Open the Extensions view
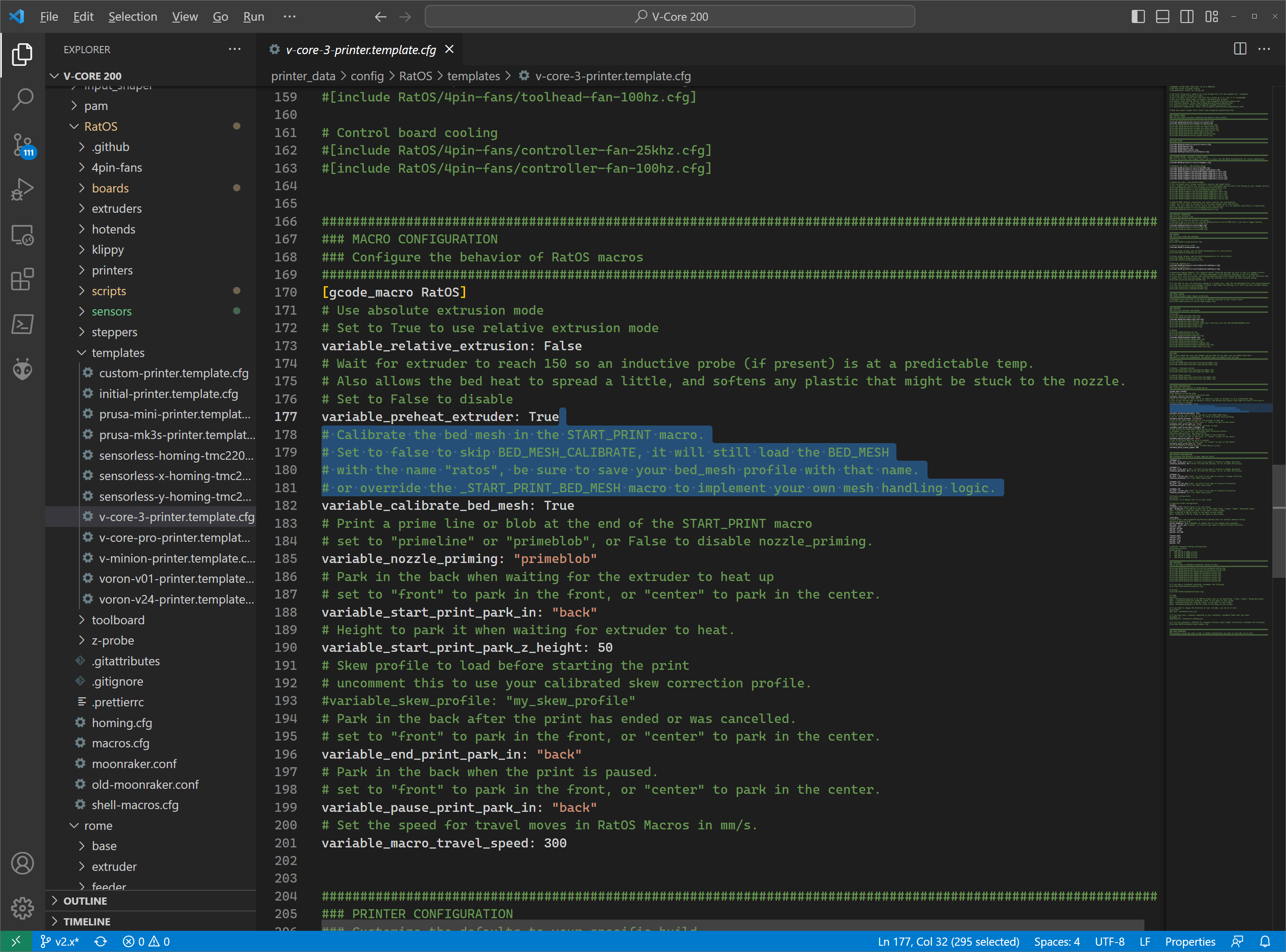The height and width of the screenshot is (952, 1286). [x=22, y=279]
